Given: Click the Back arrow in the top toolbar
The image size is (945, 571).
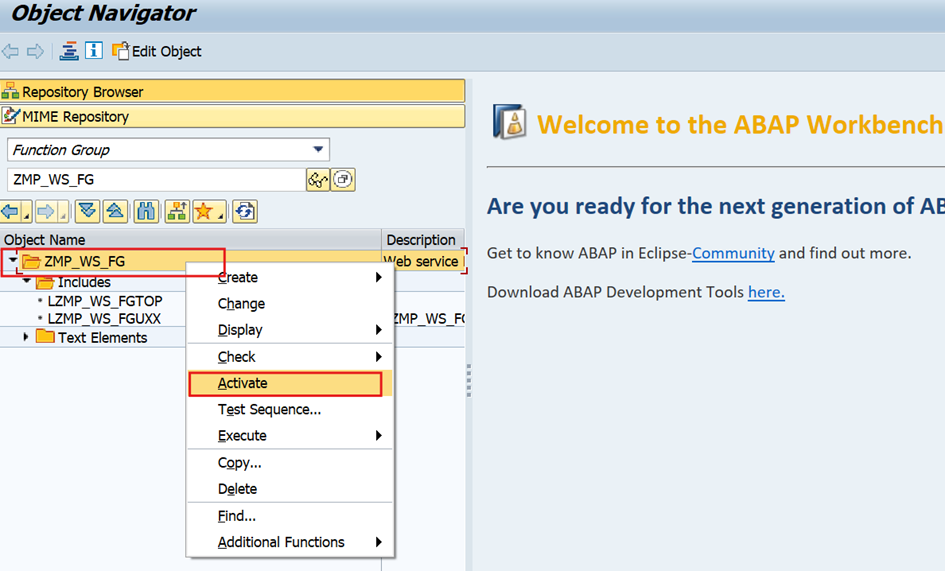Looking at the screenshot, I should click(x=10, y=51).
